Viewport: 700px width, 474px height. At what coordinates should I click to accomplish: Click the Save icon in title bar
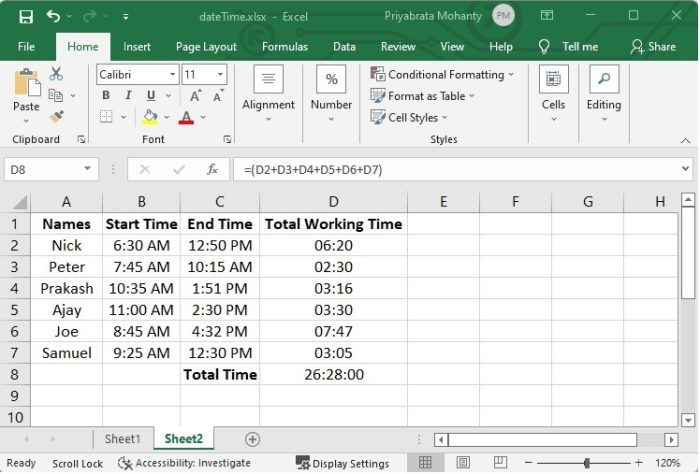click(26, 17)
